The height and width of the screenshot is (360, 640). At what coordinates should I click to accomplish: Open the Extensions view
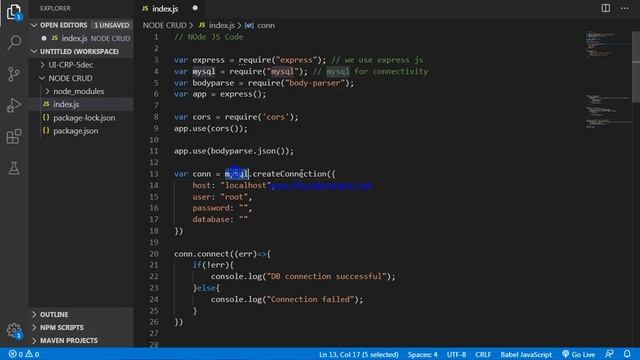14,137
